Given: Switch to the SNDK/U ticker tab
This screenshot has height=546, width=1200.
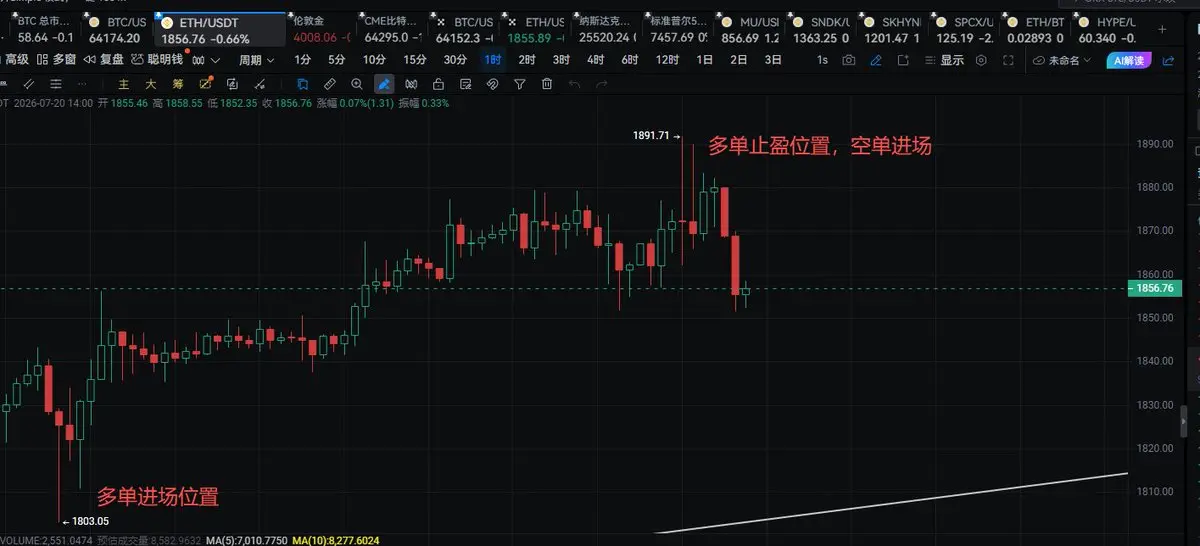Looking at the screenshot, I should click(818, 30).
